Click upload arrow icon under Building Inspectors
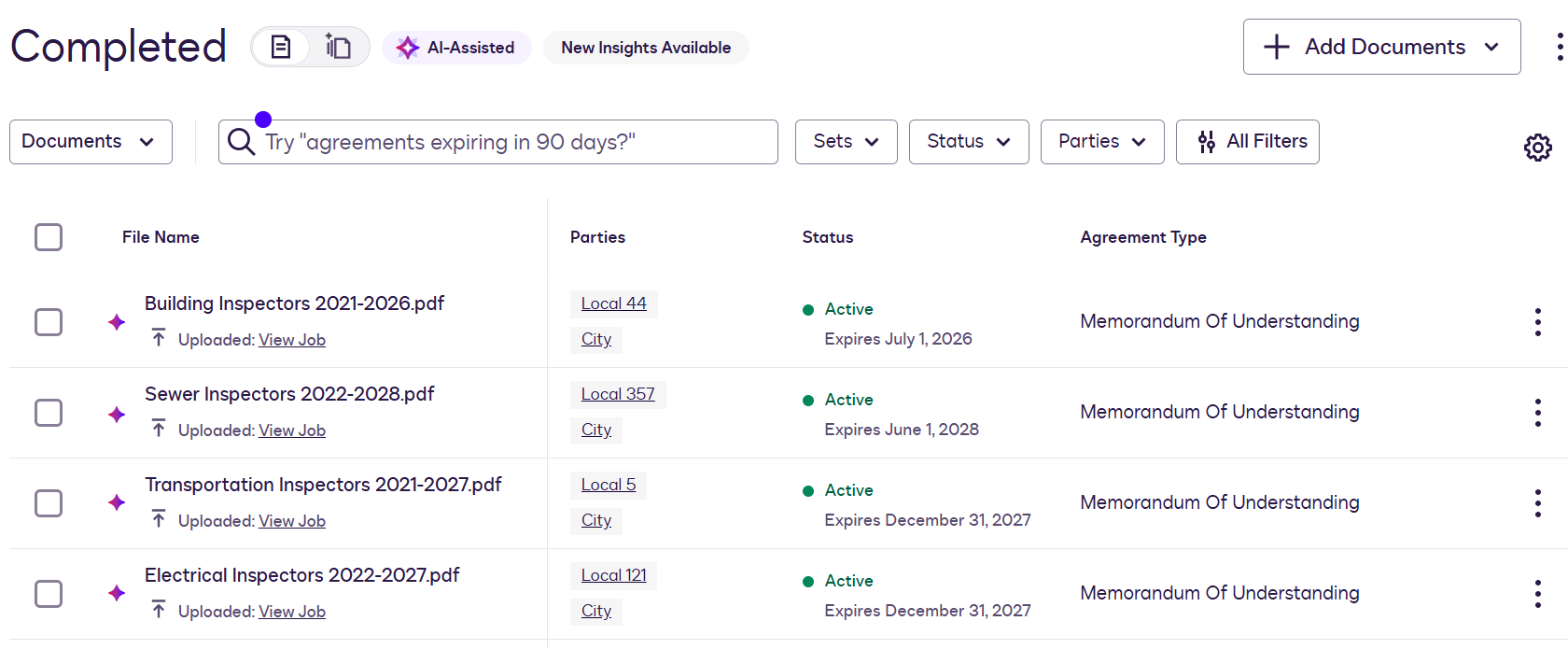Viewport: 1568px width, 649px height. point(159,338)
